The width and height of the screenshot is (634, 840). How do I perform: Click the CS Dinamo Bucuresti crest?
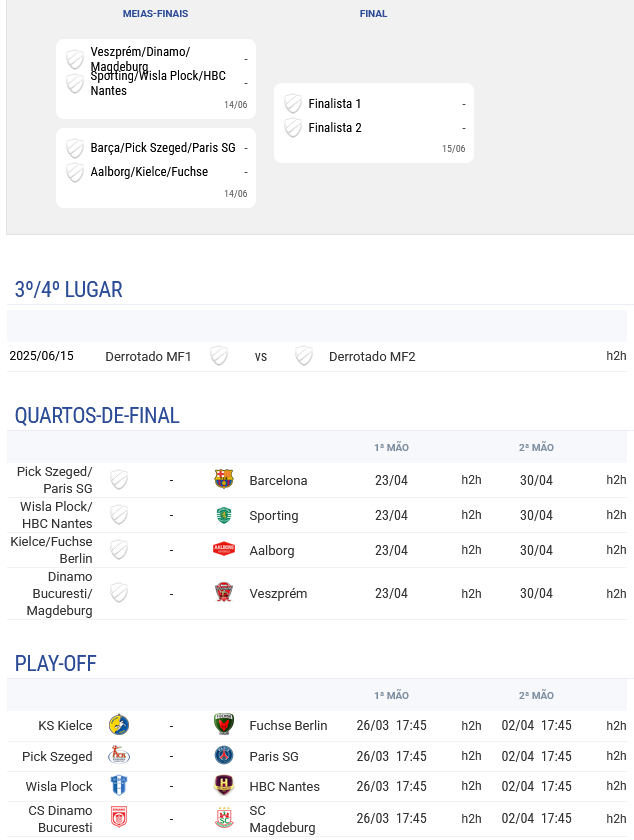(x=119, y=818)
